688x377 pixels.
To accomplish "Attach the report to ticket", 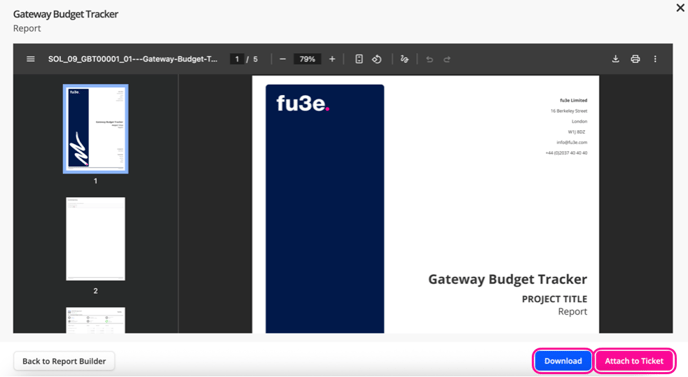I will 634,361.
